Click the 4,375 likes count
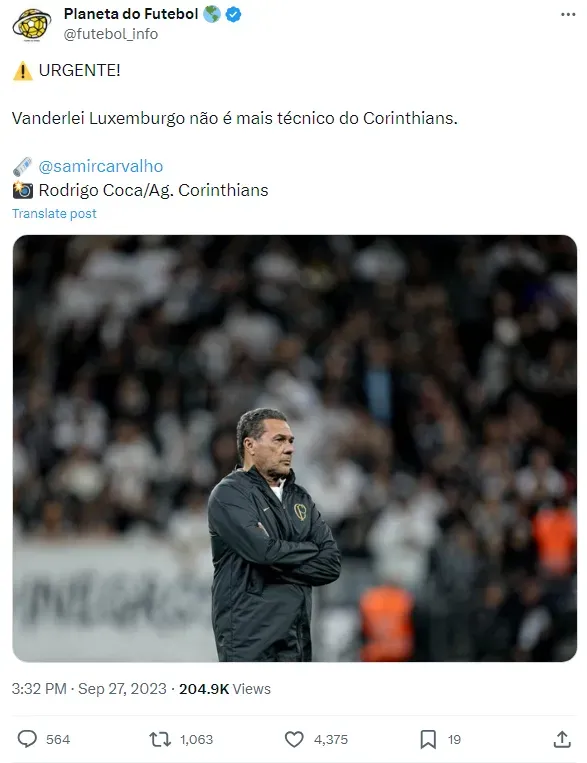 pos(331,740)
